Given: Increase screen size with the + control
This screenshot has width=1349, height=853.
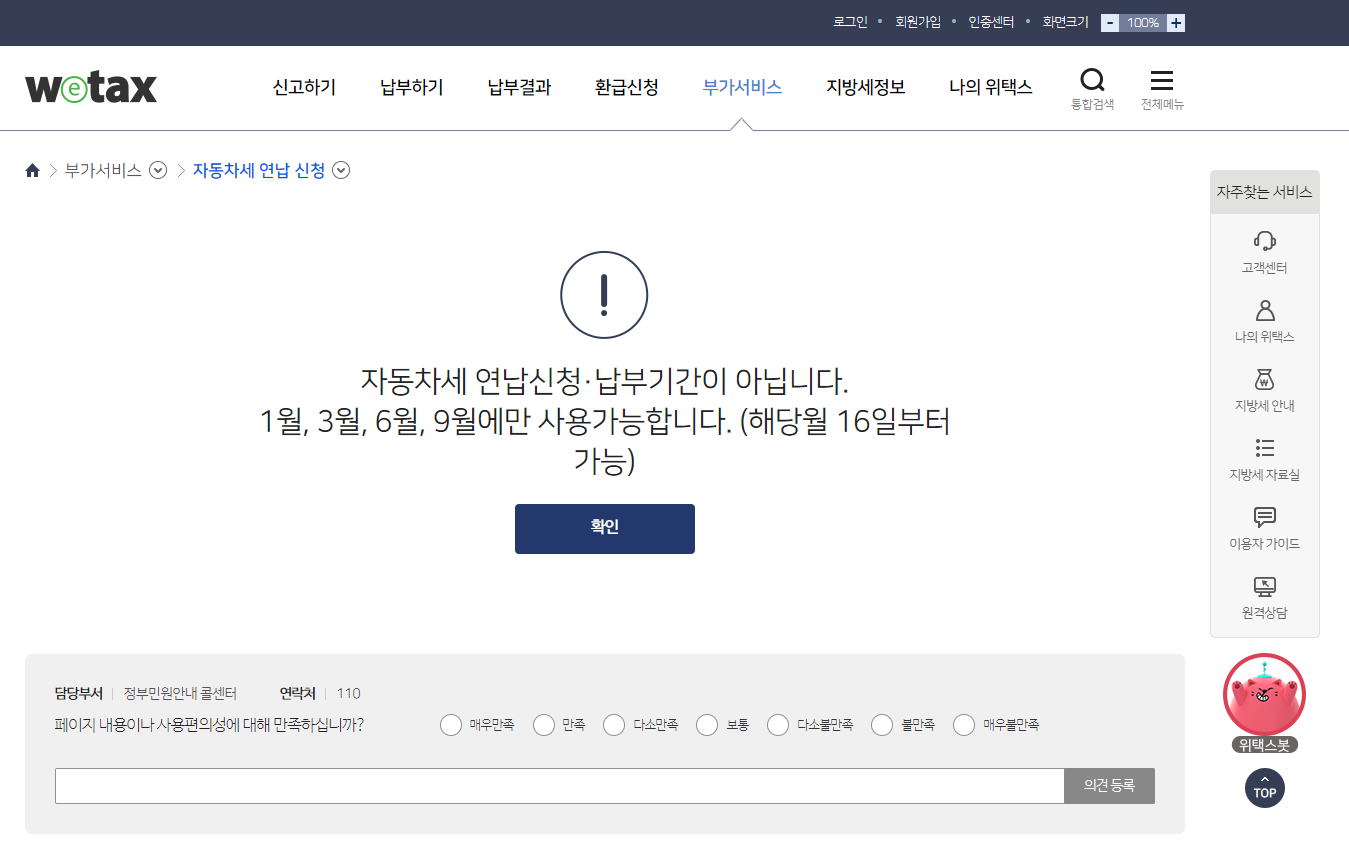Looking at the screenshot, I should coord(1174,21).
